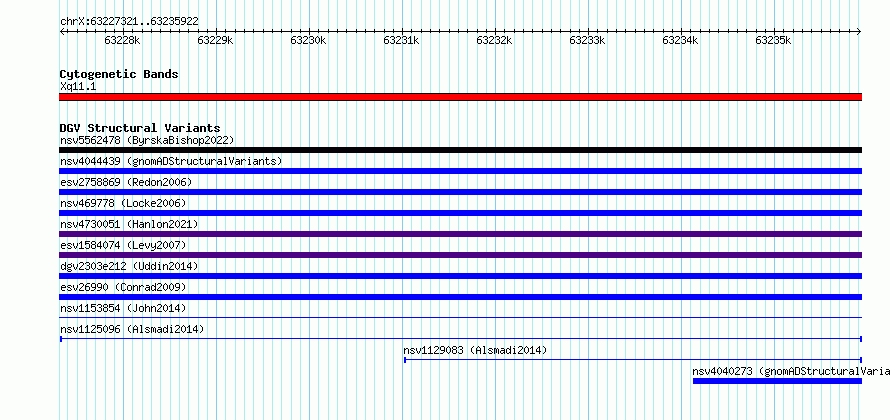Click the 63228k ruler tick label

click(123, 40)
